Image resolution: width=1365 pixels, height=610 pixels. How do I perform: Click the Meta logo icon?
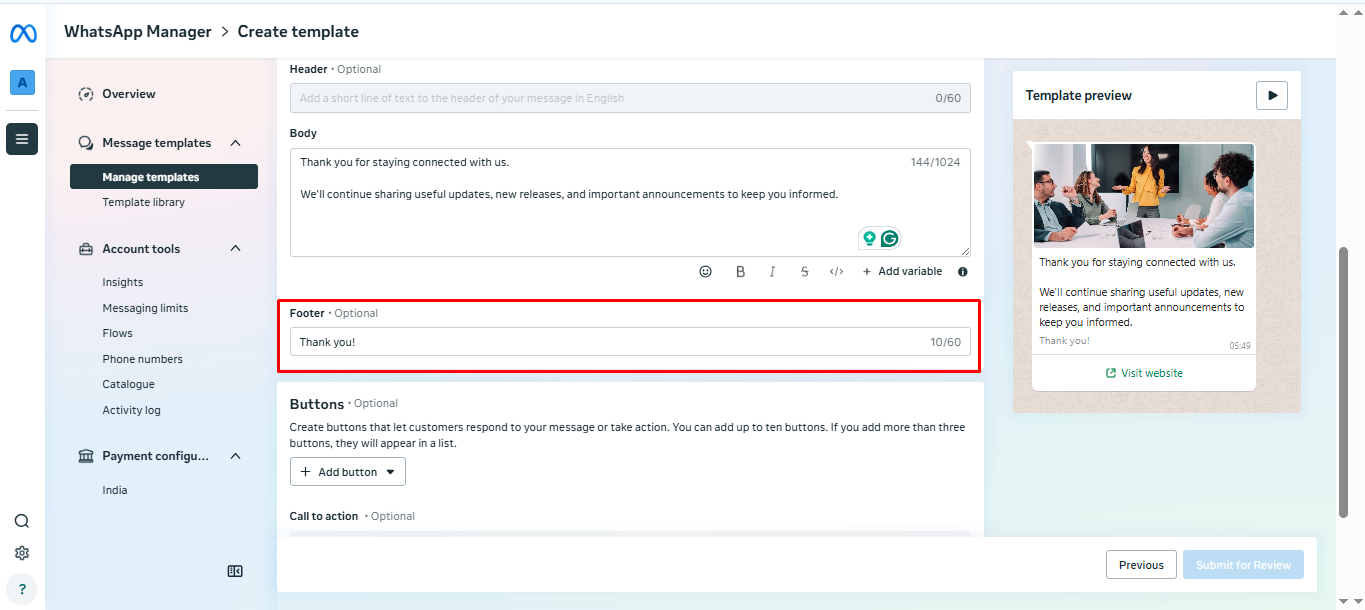point(23,33)
